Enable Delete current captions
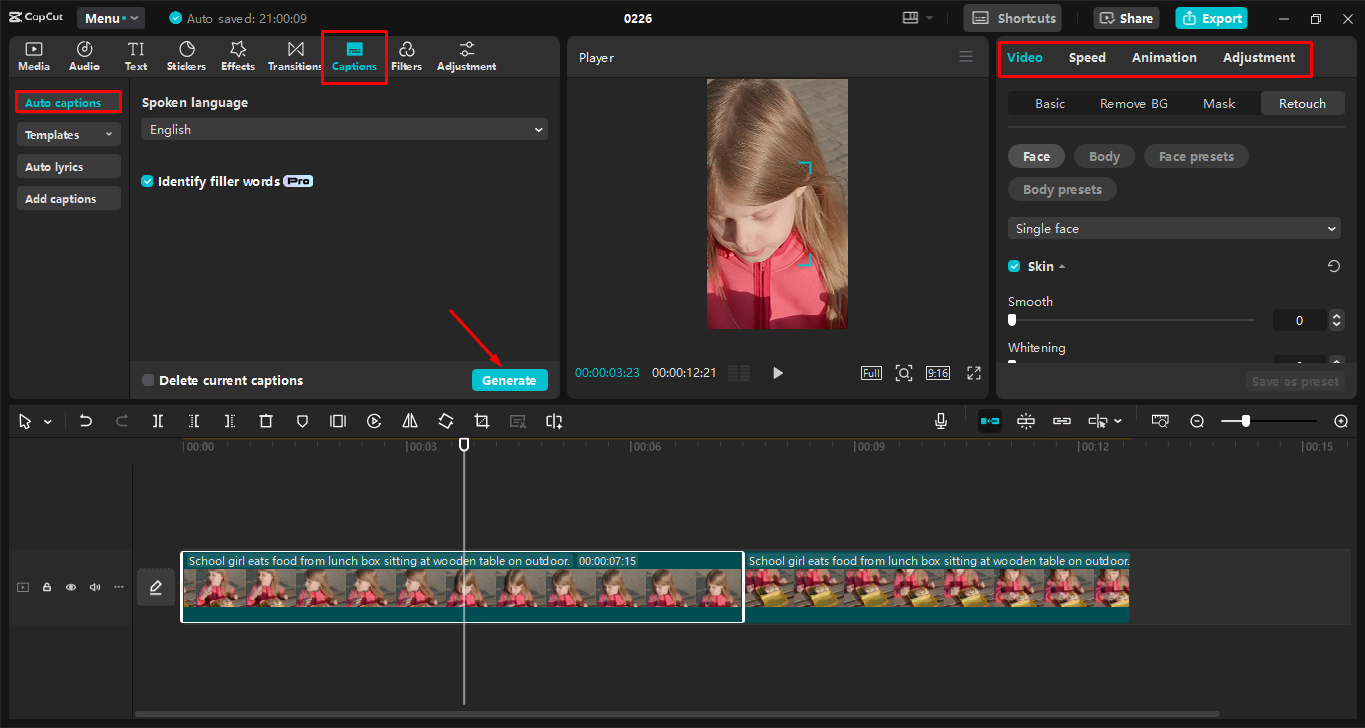 [x=147, y=380]
